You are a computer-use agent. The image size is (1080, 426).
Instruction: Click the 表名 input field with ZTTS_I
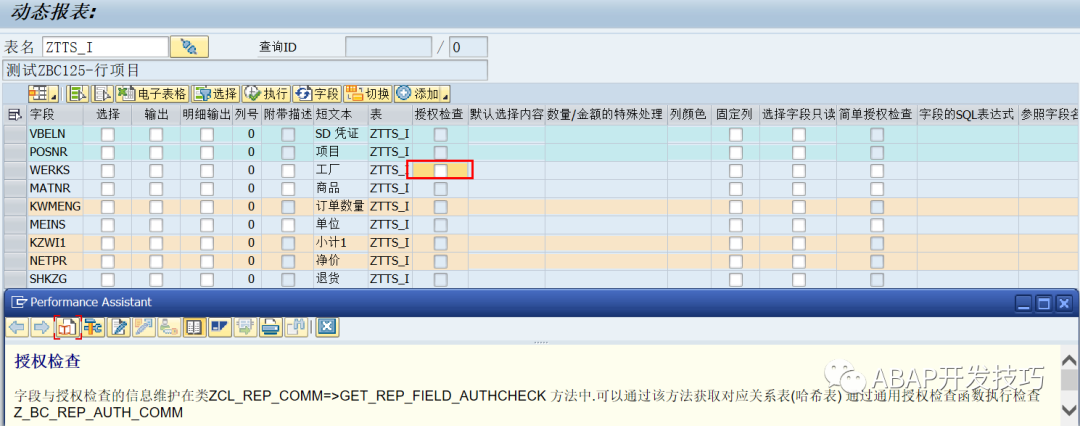coord(105,47)
